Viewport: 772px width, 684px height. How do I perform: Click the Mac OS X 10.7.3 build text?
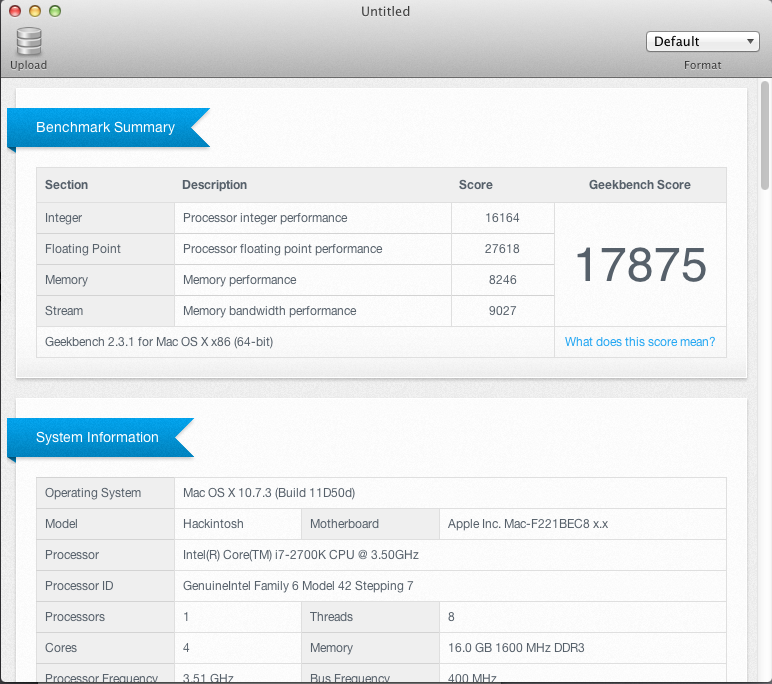point(269,493)
